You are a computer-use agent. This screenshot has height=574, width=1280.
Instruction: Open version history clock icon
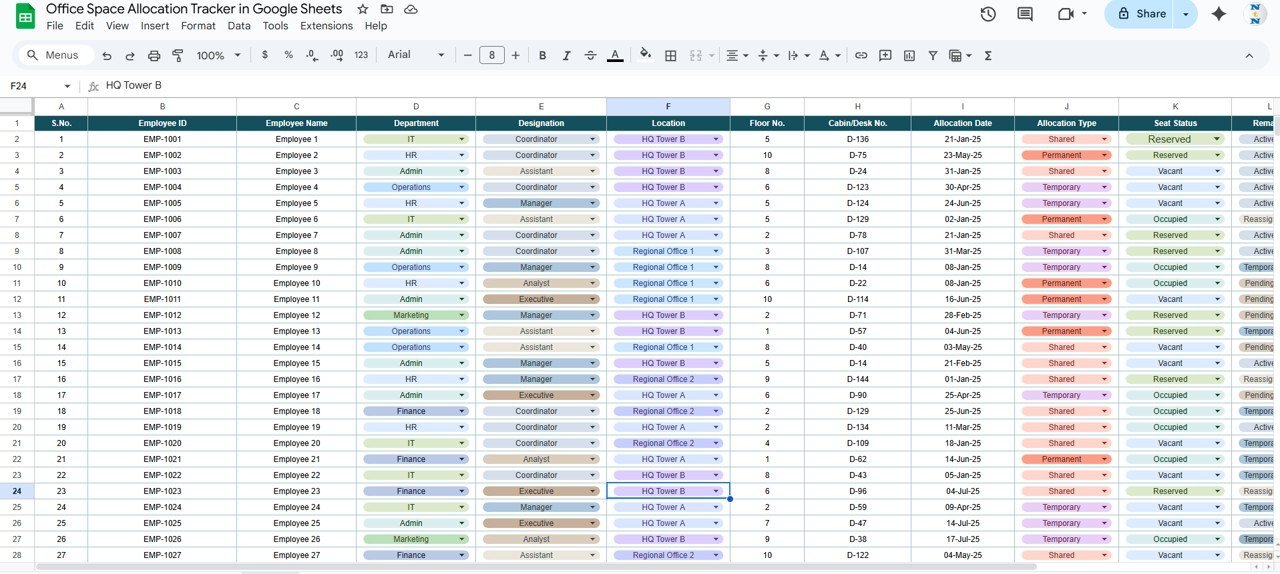click(988, 14)
